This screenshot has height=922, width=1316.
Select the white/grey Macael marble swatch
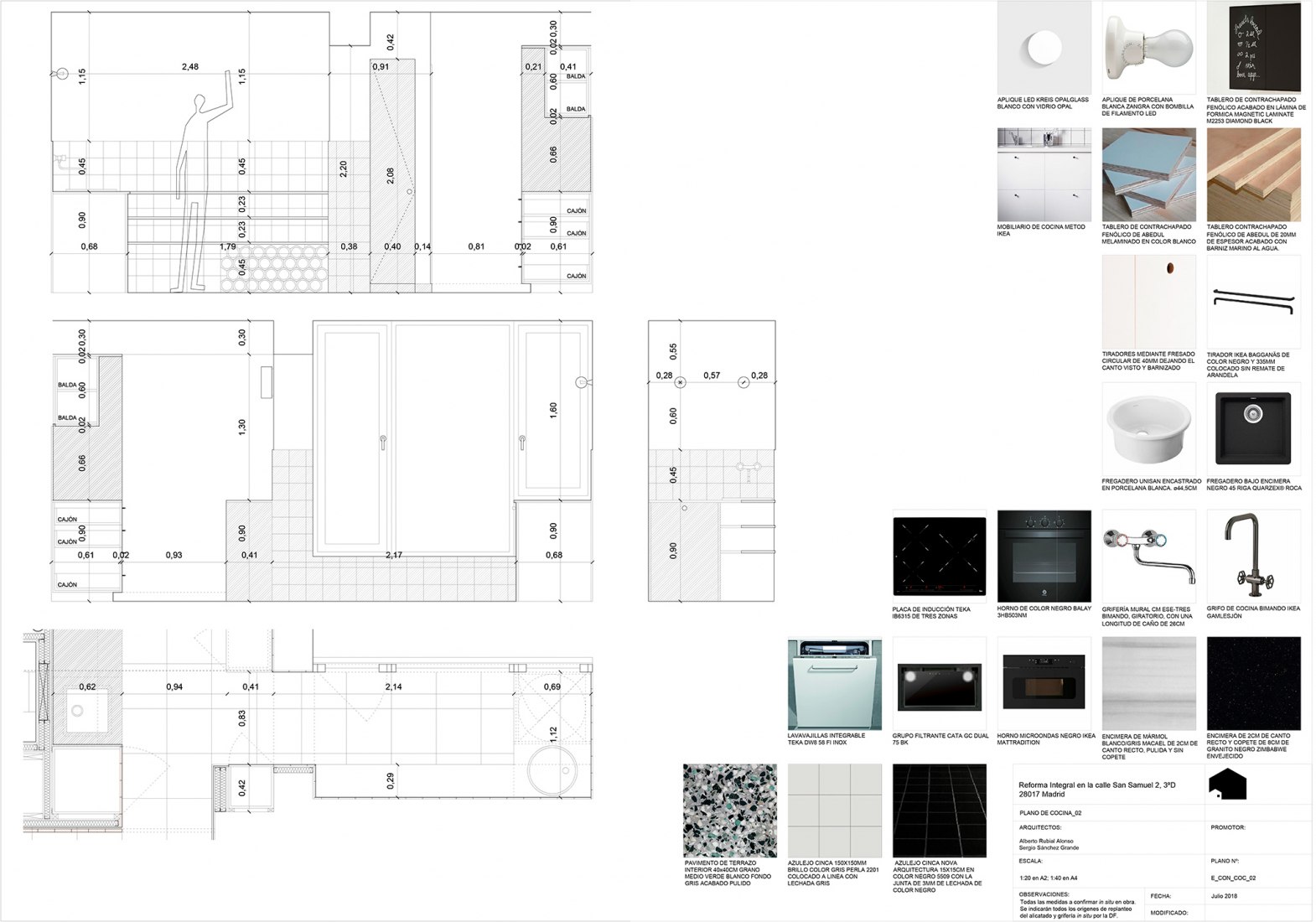coord(1148,684)
